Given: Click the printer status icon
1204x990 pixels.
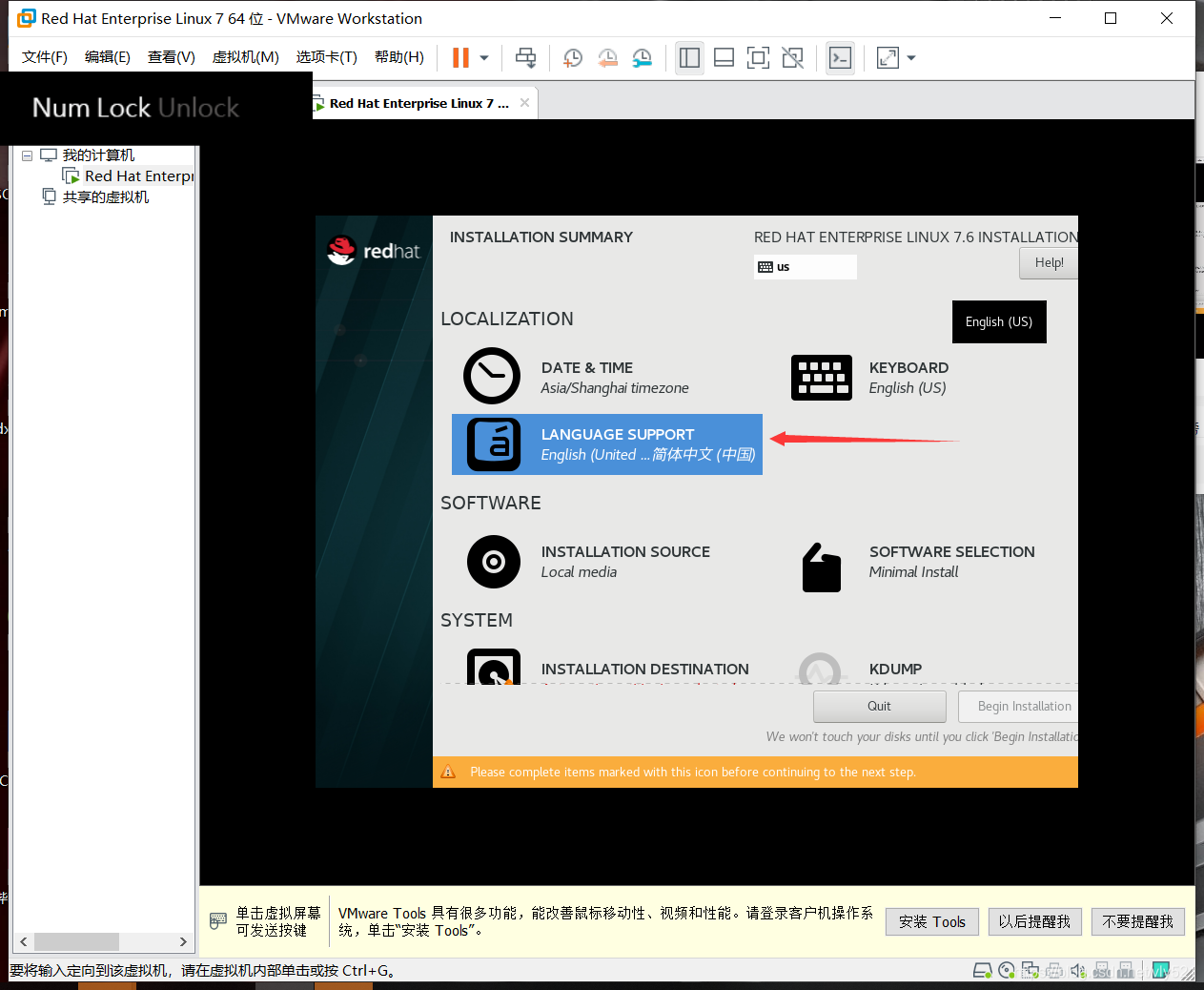Looking at the screenshot, I should tap(1053, 971).
